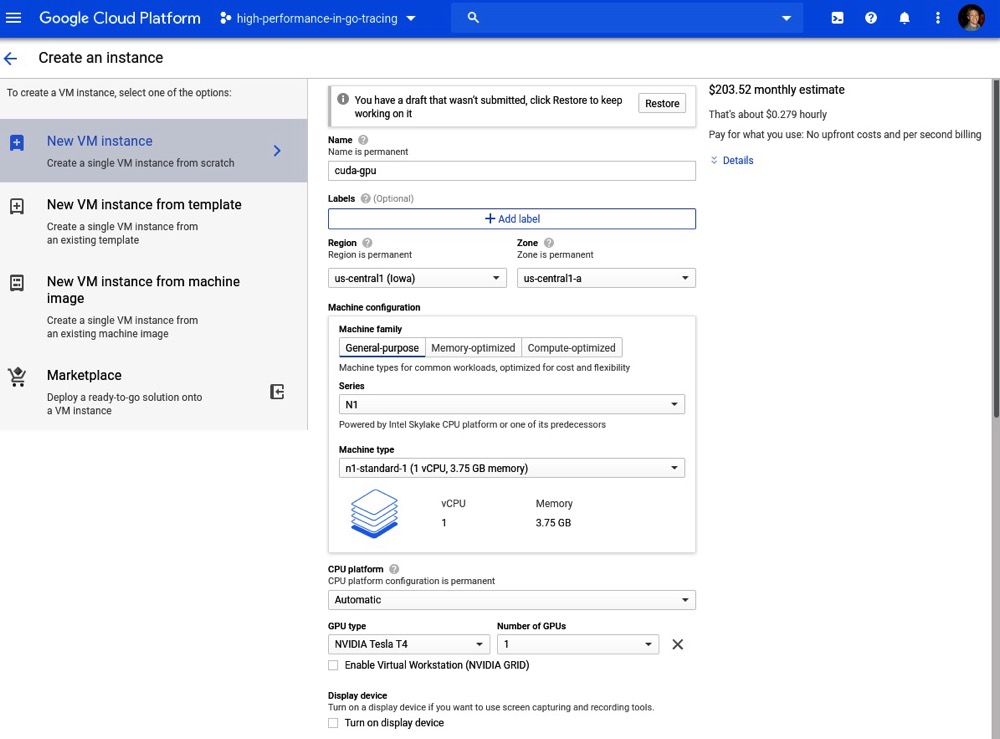Select New VM instance from template
1000x739 pixels.
coord(154,221)
